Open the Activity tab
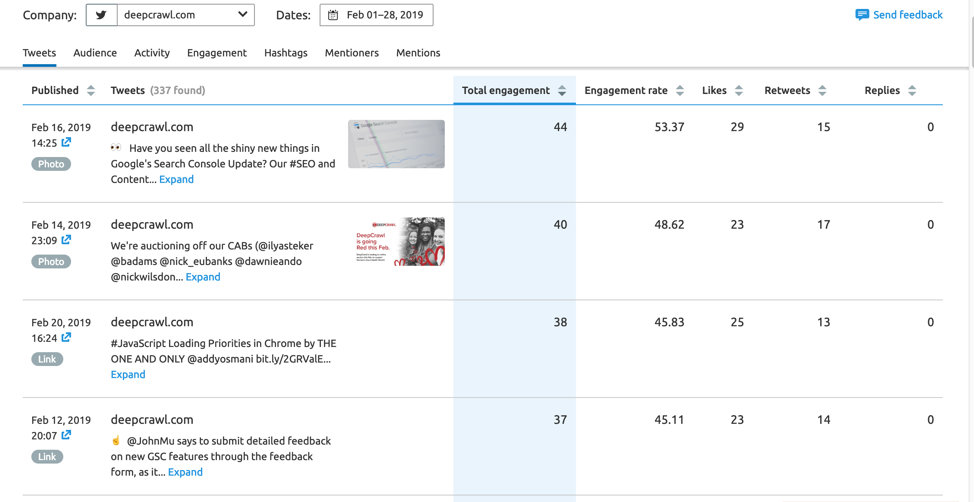 (x=152, y=53)
